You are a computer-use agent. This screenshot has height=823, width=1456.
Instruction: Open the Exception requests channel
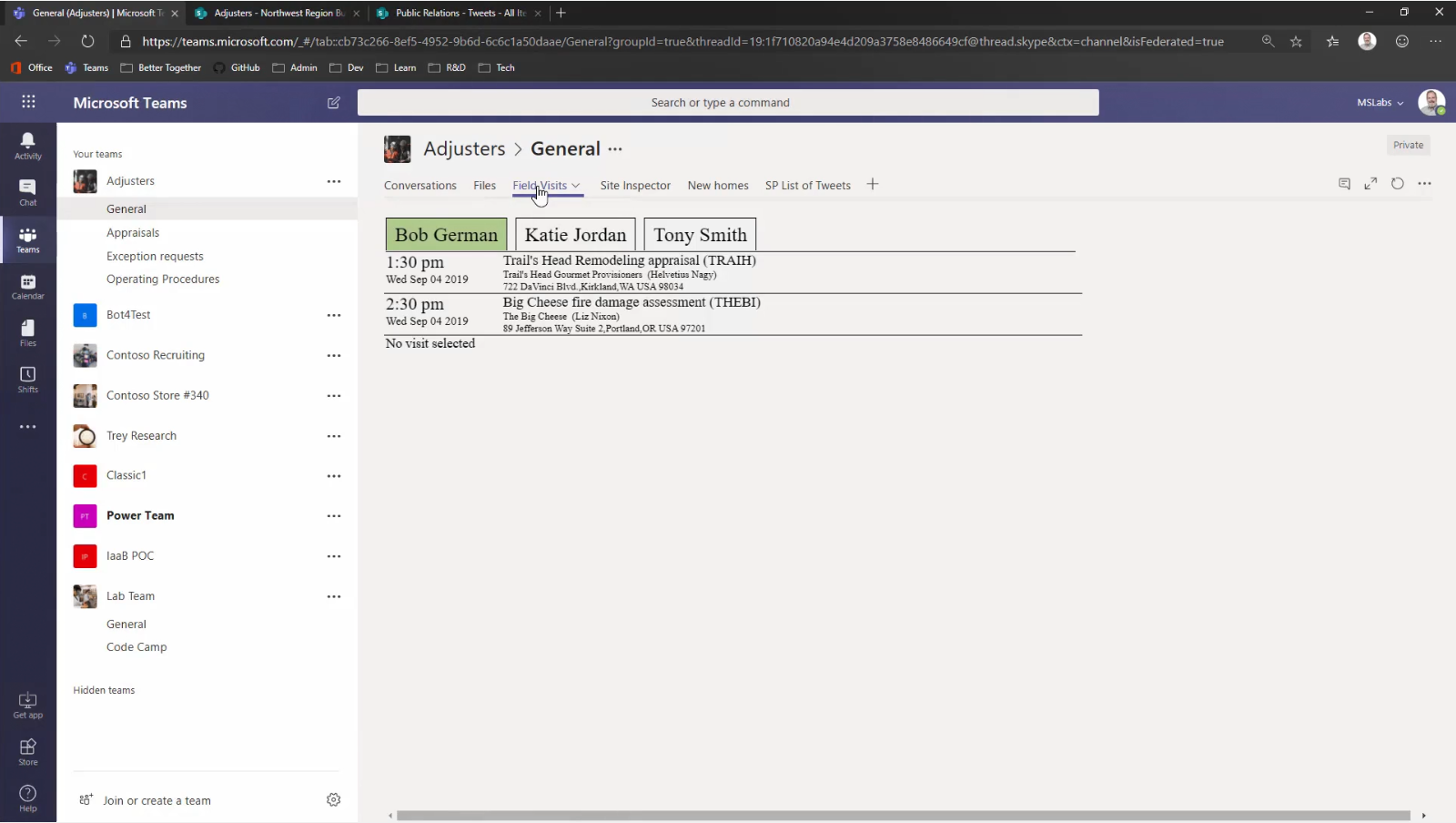(x=155, y=257)
